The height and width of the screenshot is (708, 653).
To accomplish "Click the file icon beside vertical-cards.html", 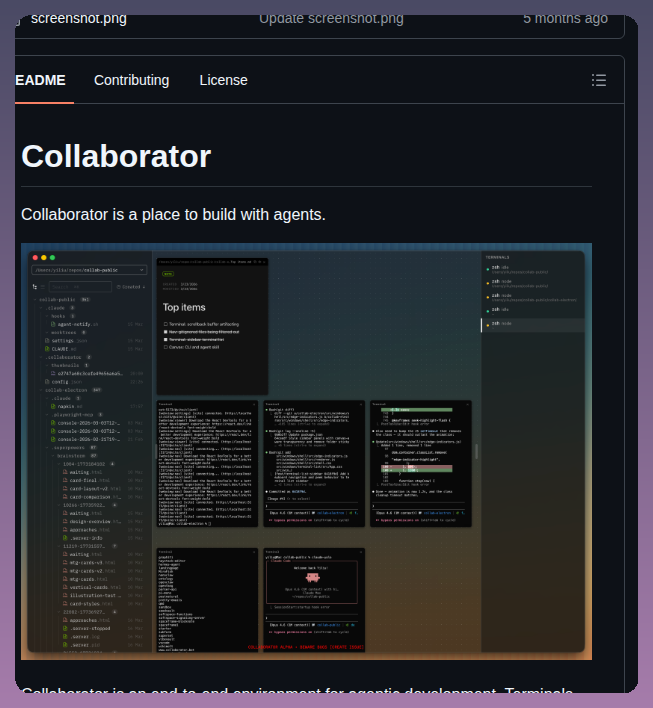I will pos(65,587).
